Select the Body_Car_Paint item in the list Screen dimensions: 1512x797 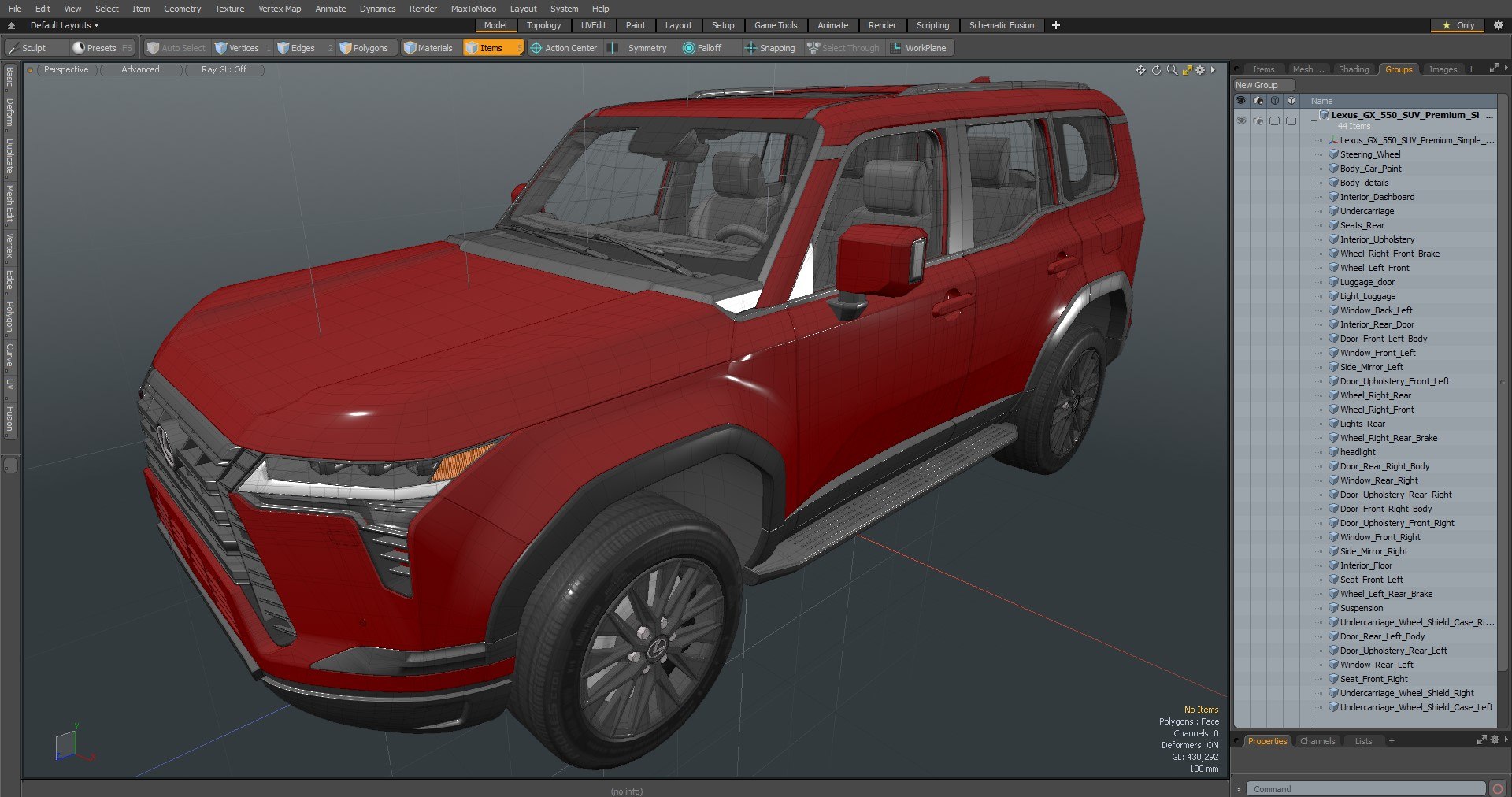[x=1370, y=169]
